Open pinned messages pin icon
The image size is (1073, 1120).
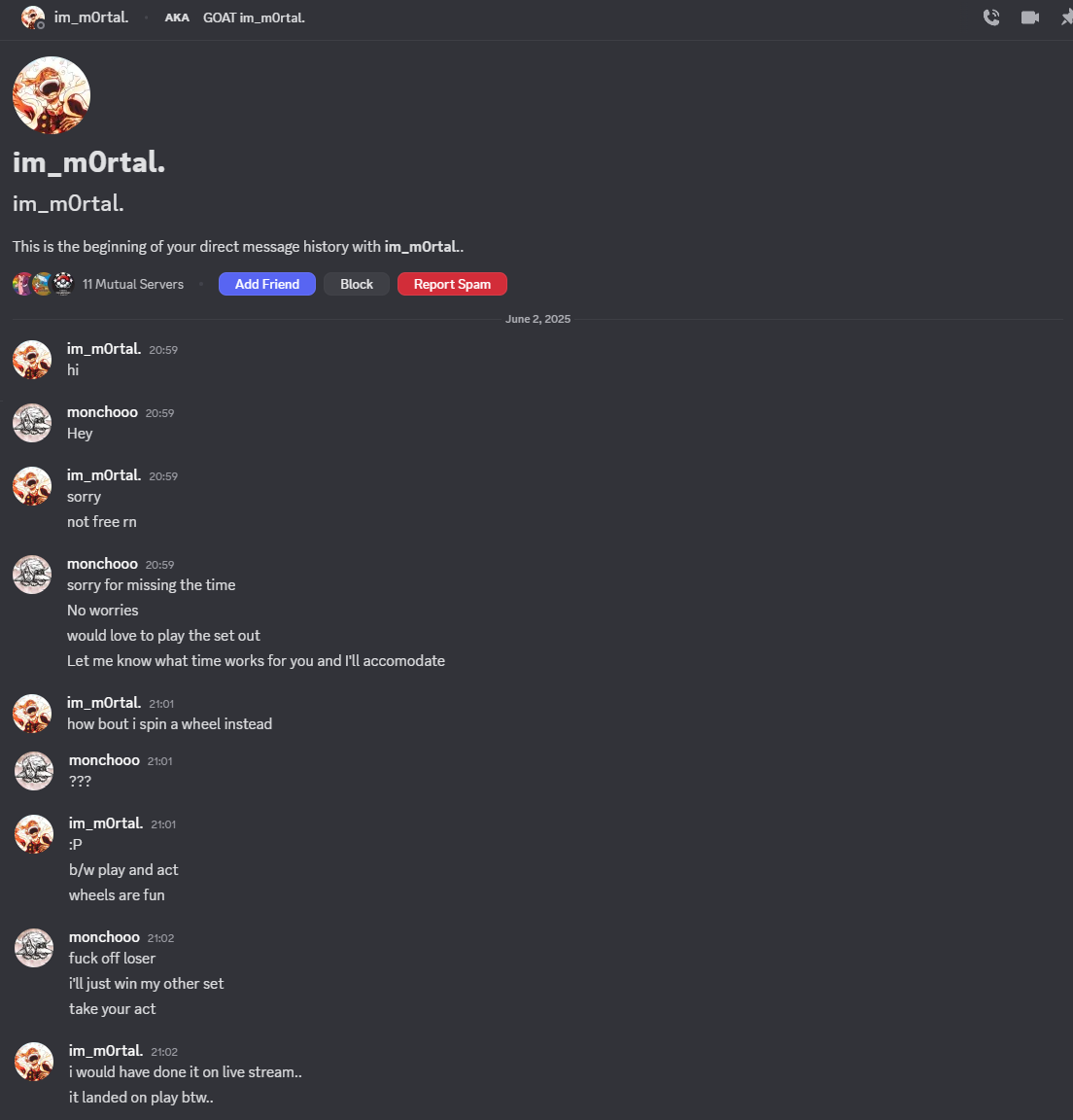click(1066, 17)
